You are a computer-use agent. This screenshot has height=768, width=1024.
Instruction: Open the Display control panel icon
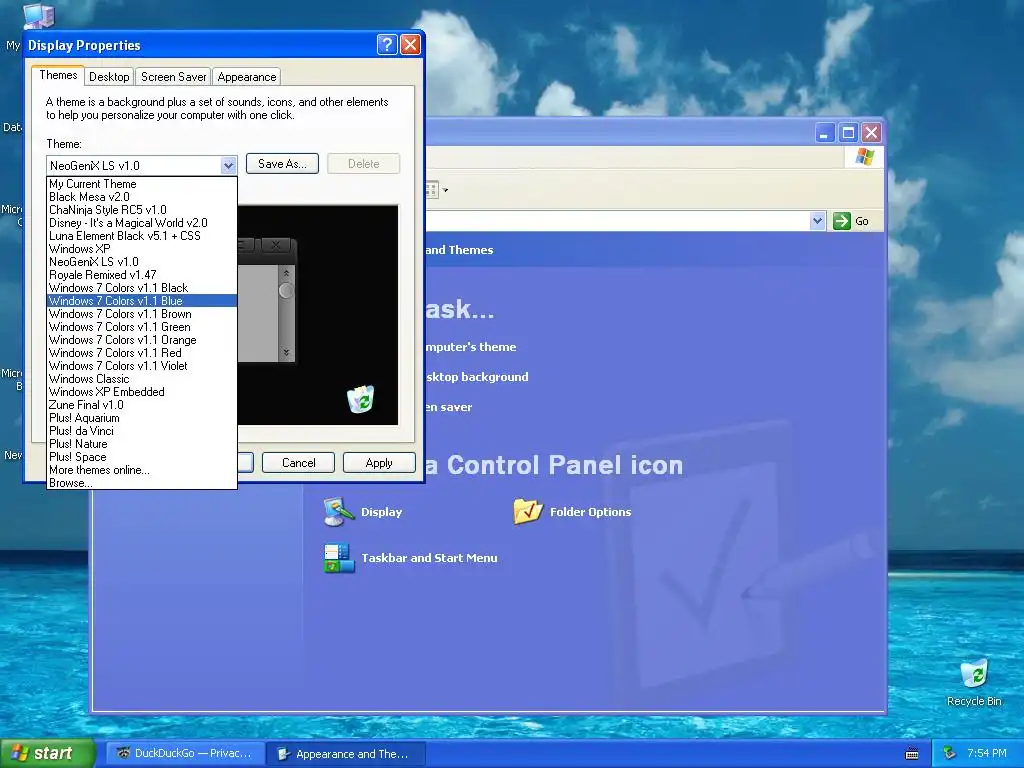pos(339,512)
